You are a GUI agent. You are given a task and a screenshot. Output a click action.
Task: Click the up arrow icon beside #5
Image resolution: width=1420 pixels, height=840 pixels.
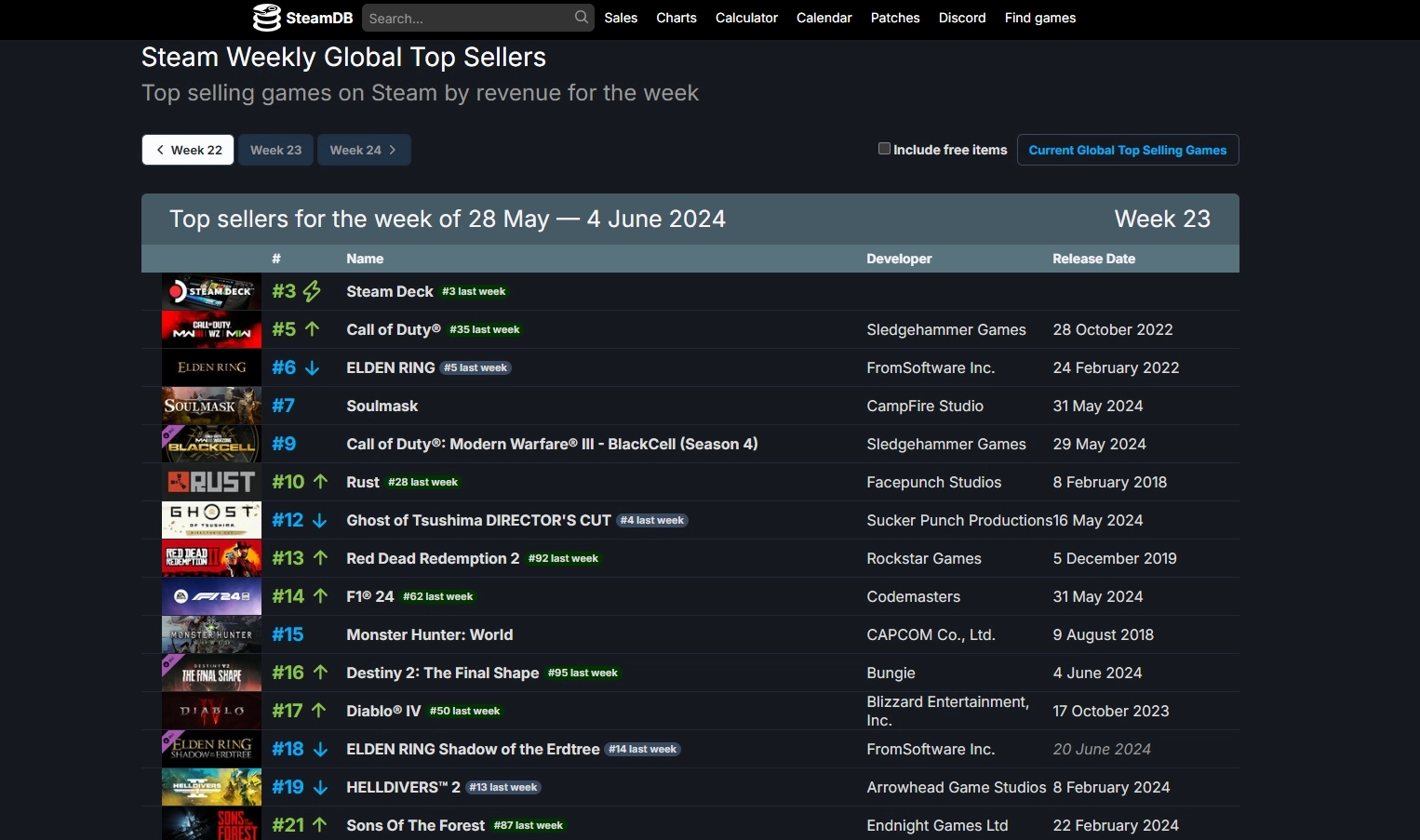313,329
